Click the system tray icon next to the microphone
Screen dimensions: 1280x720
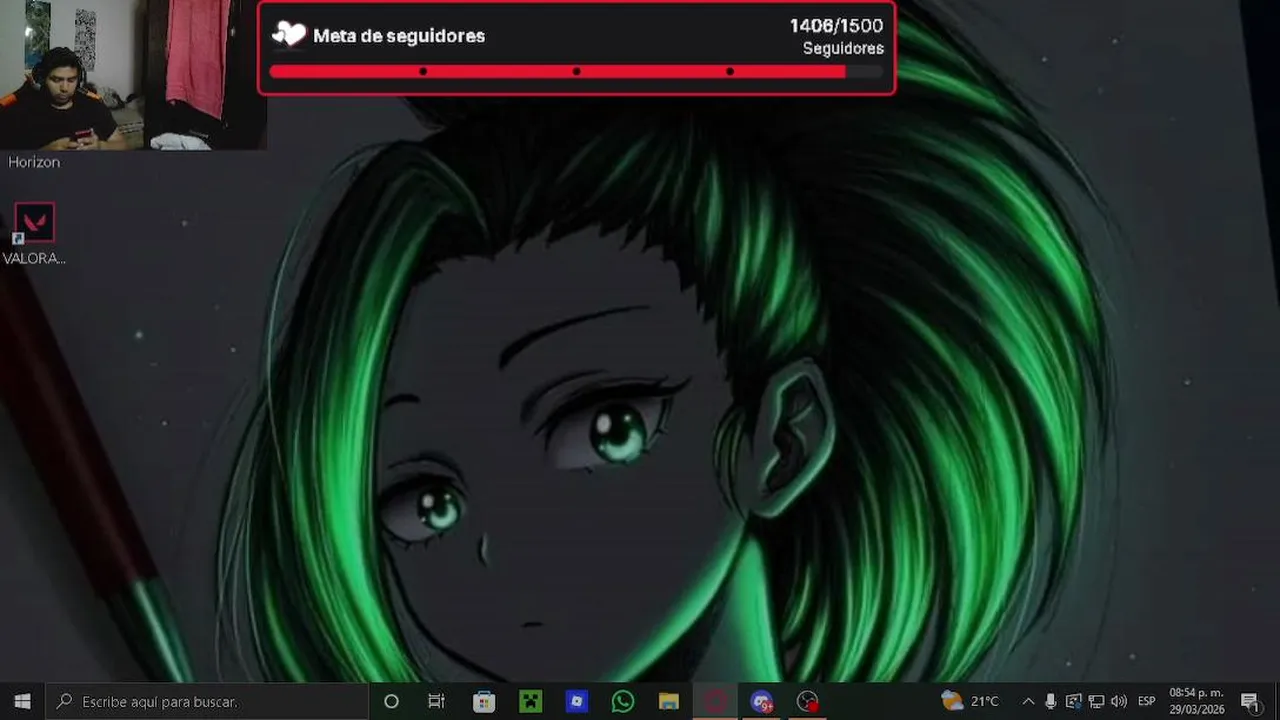(1074, 701)
